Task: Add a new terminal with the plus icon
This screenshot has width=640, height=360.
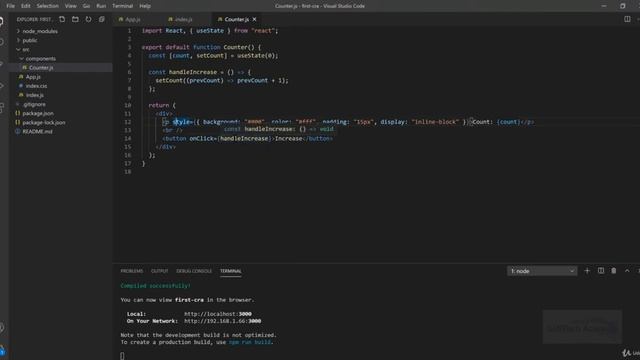Action: click(x=587, y=271)
